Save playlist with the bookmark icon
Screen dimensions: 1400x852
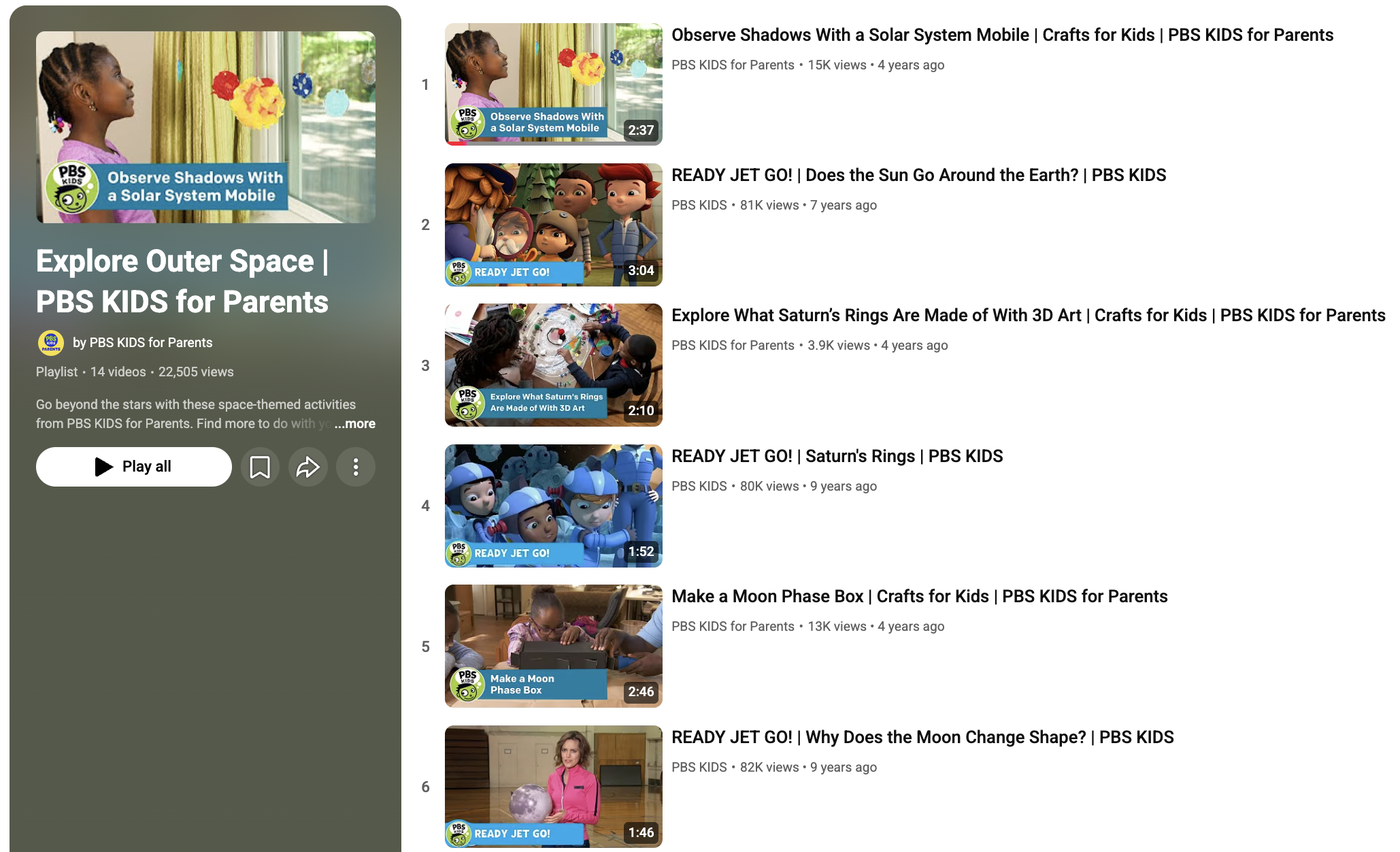coord(260,467)
